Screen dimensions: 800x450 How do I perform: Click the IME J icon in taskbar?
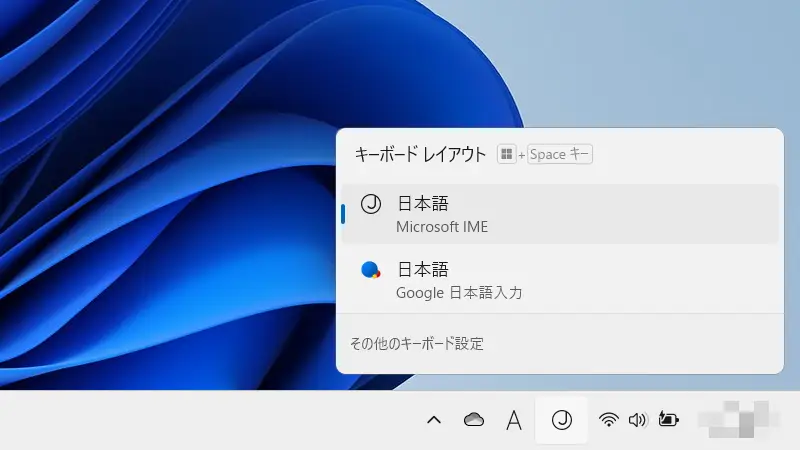[562, 420]
